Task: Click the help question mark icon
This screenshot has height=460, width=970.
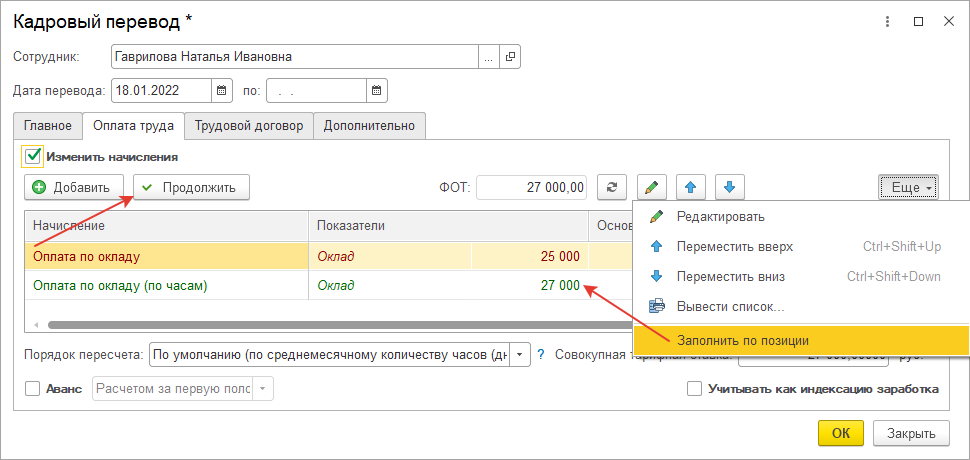Action: click(541, 354)
